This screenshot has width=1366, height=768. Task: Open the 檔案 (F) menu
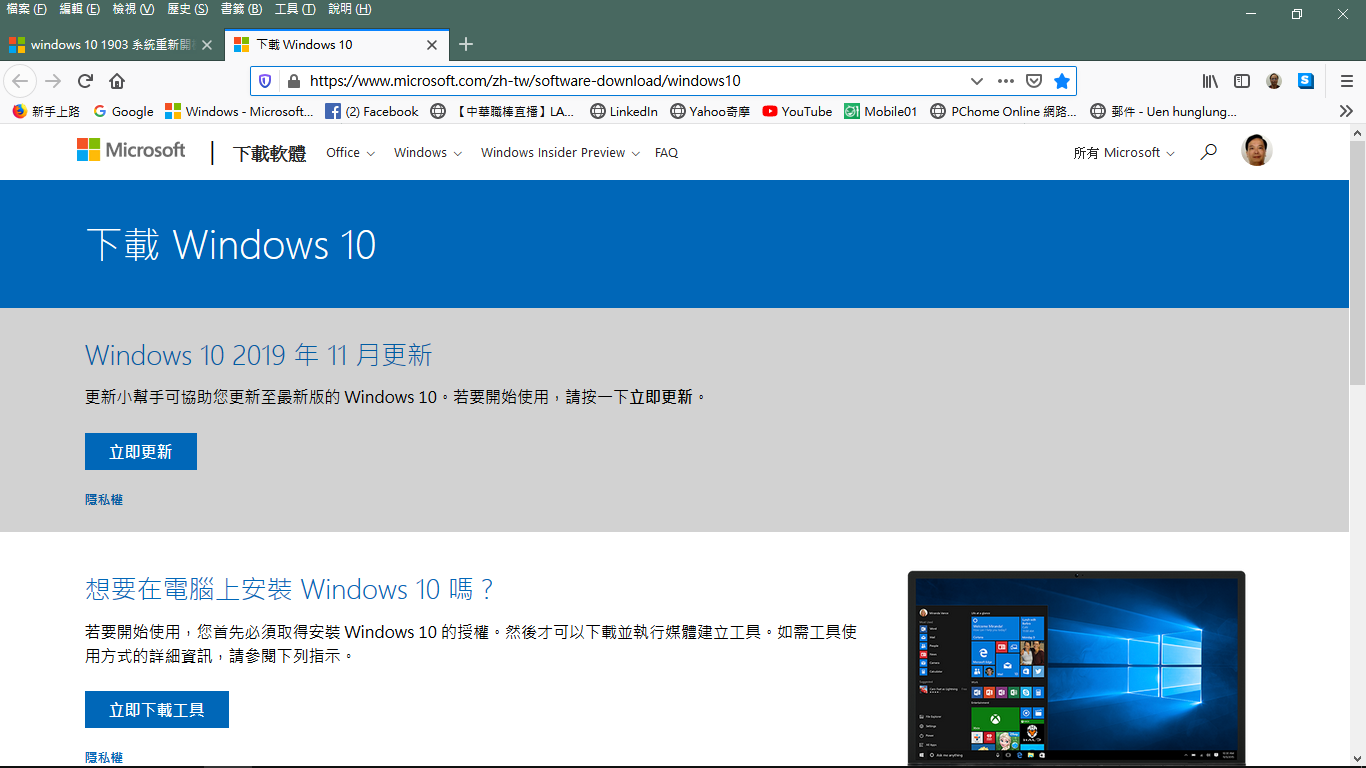tap(26, 9)
